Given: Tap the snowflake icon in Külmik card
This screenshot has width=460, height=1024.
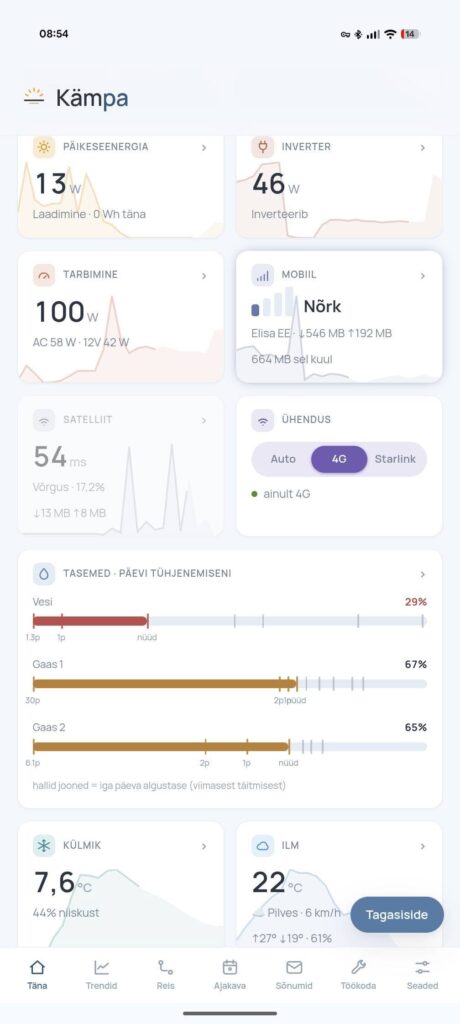Looking at the screenshot, I should click(44, 846).
